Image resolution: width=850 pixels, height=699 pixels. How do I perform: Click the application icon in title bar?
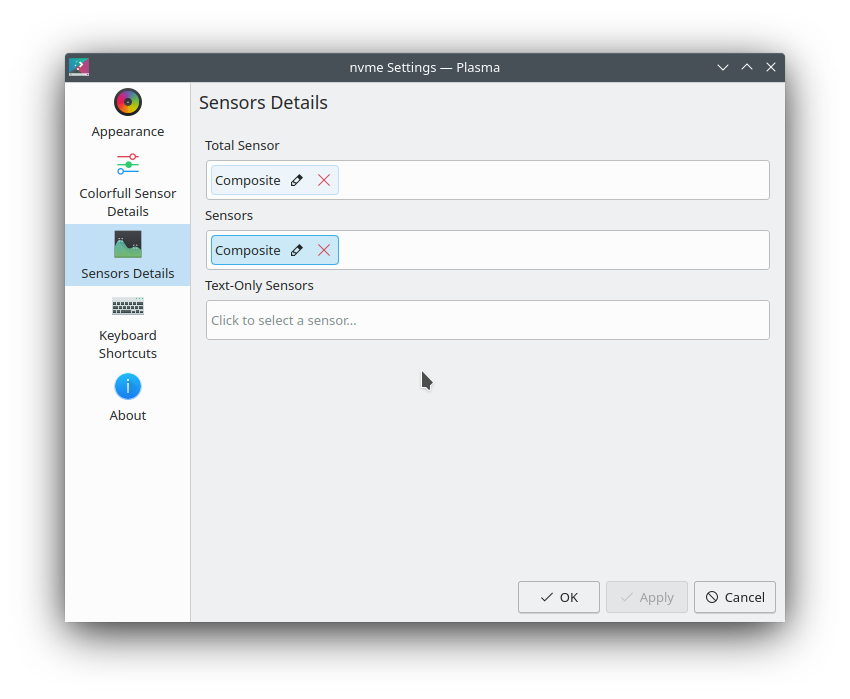(79, 67)
